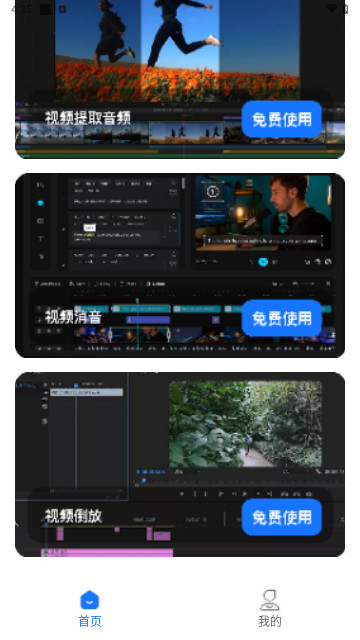Open the 视频消音 card thumbnail
Viewport: 360px width, 640px height.
point(180,265)
